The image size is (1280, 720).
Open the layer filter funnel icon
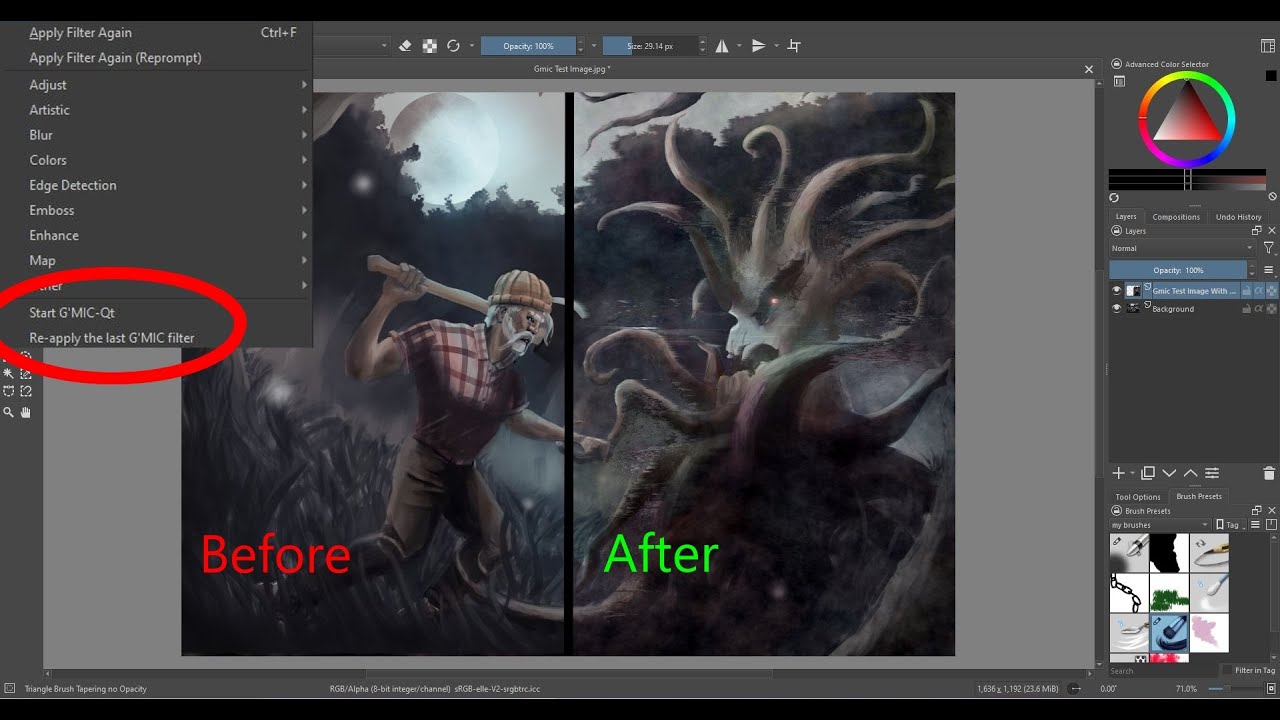(1268, 248)
